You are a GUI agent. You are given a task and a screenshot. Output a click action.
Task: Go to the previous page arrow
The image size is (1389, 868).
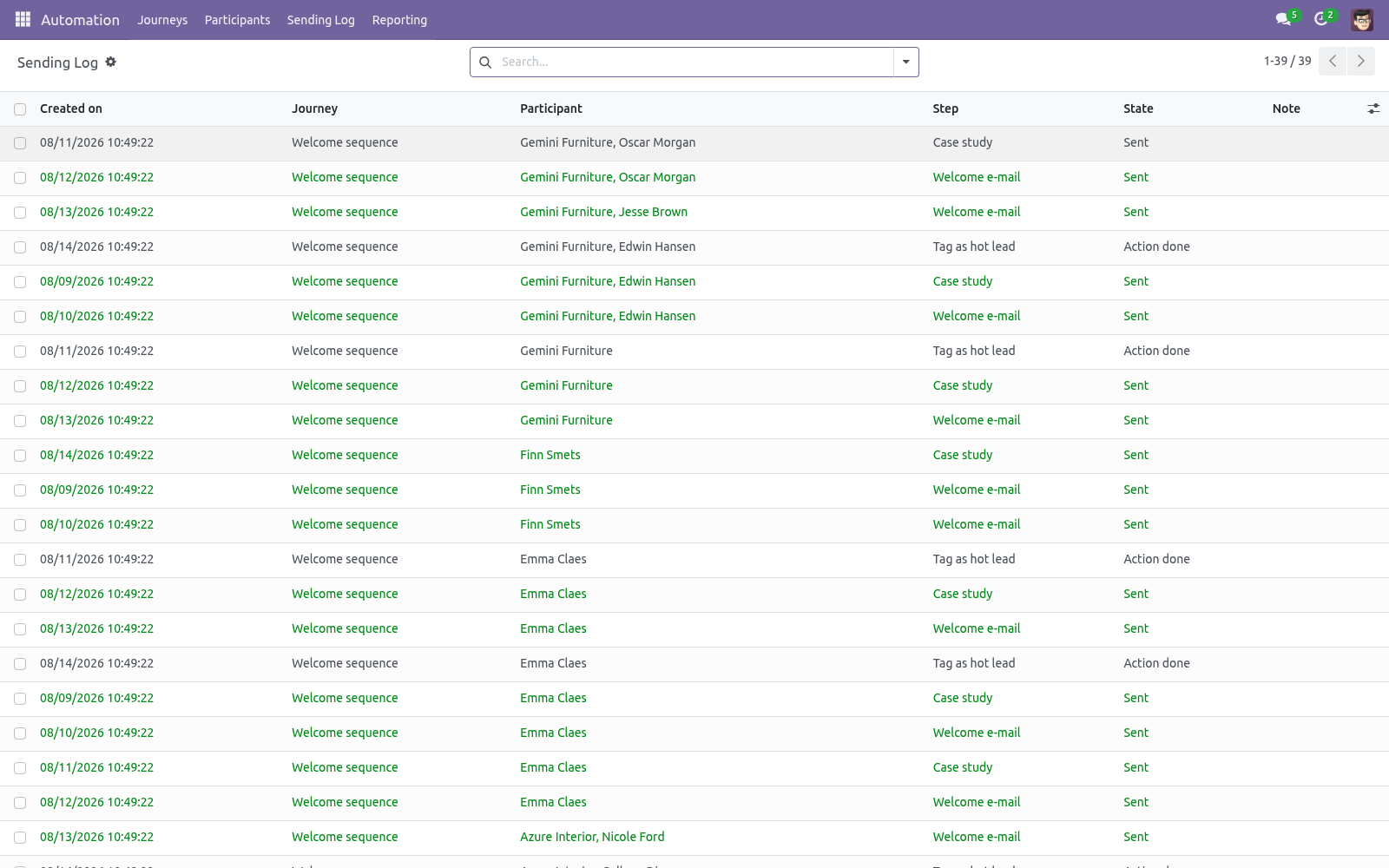click(1333, 61)
